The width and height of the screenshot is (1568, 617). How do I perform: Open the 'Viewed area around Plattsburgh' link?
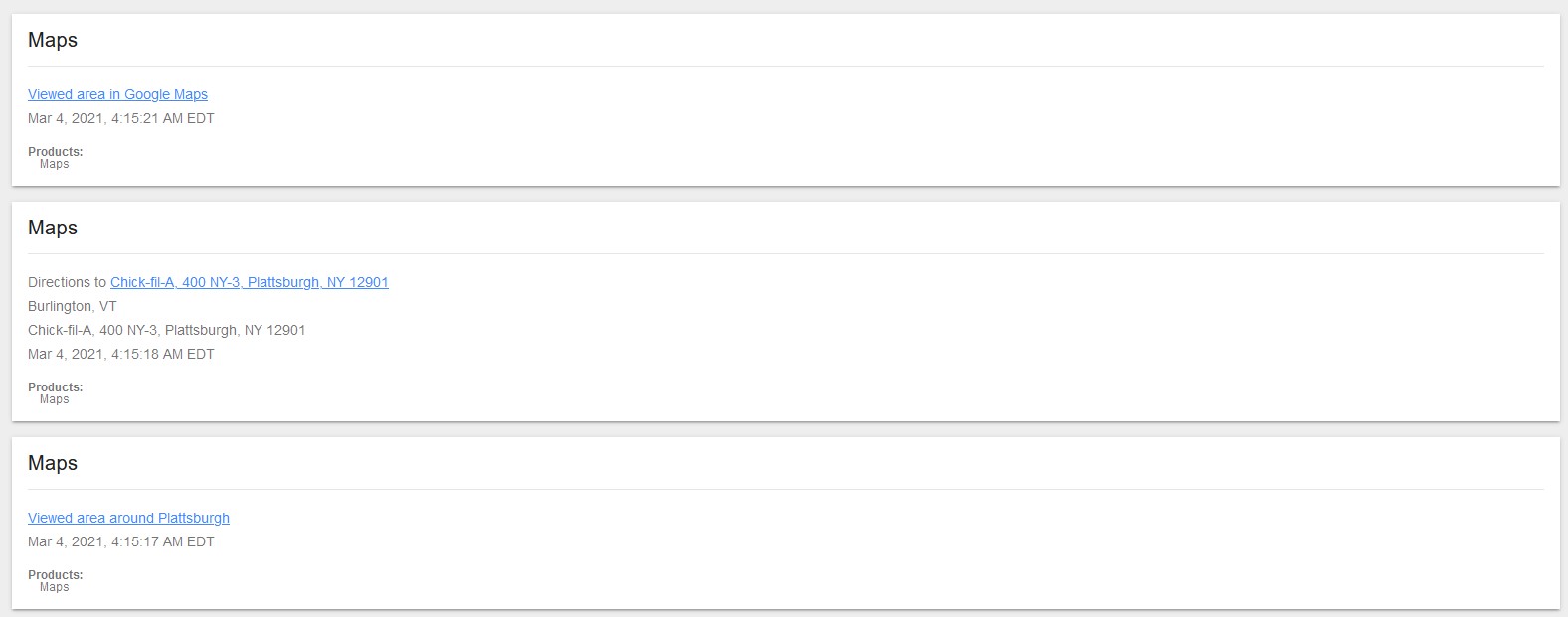click(128, 518)
